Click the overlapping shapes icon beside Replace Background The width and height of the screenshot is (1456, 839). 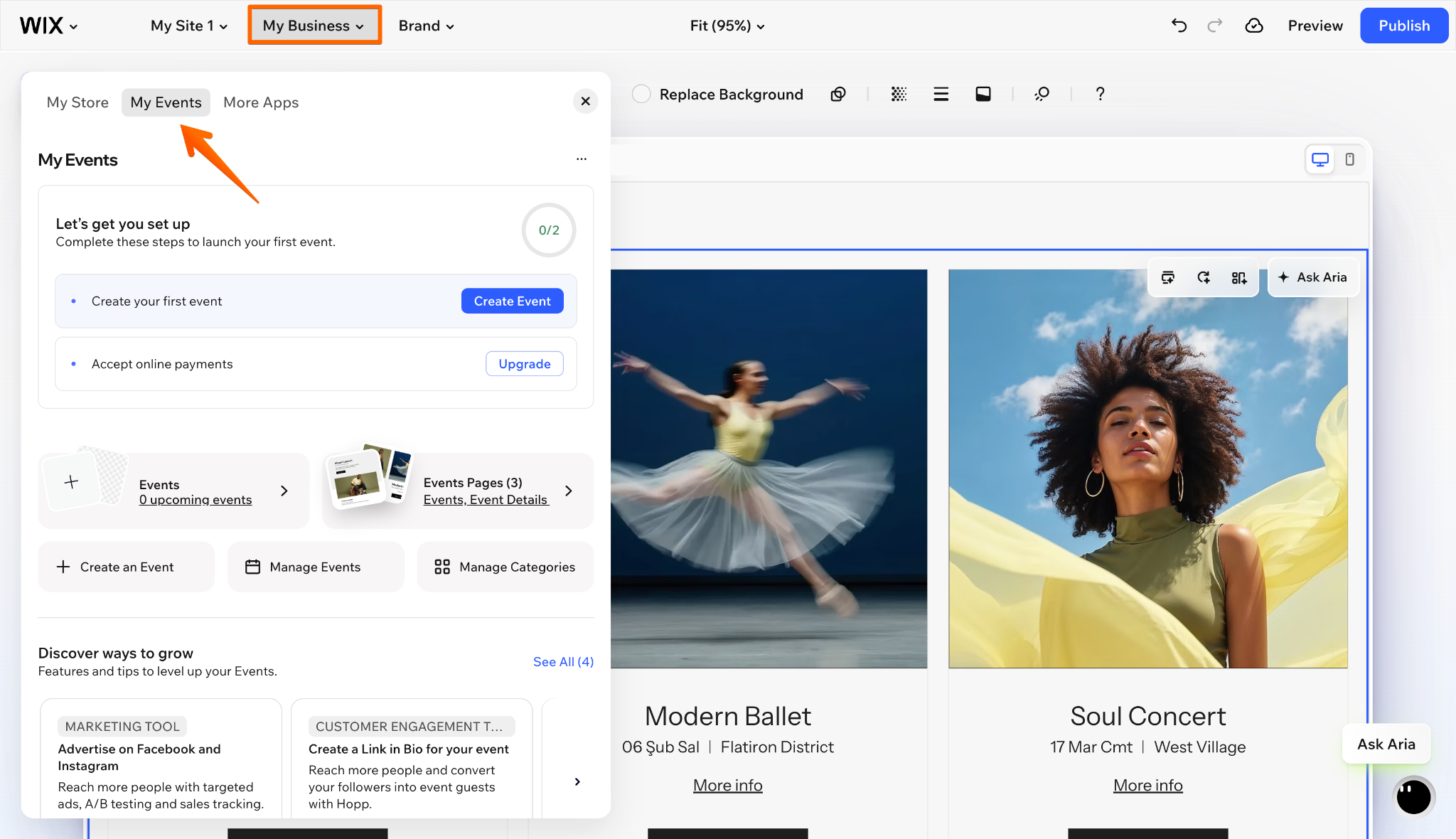[x=838, y=94]
